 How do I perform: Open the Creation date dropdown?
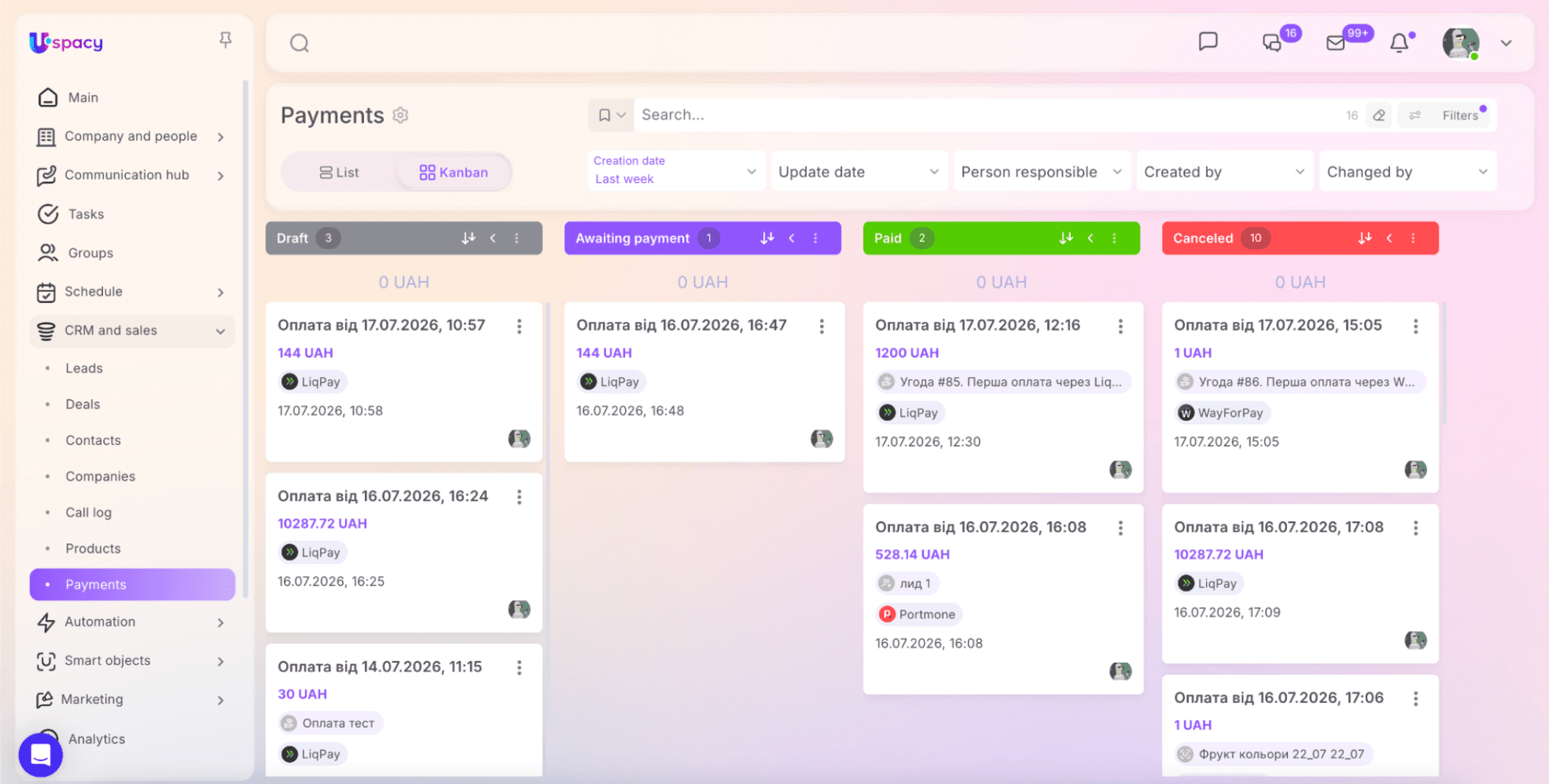click(675, 171)
